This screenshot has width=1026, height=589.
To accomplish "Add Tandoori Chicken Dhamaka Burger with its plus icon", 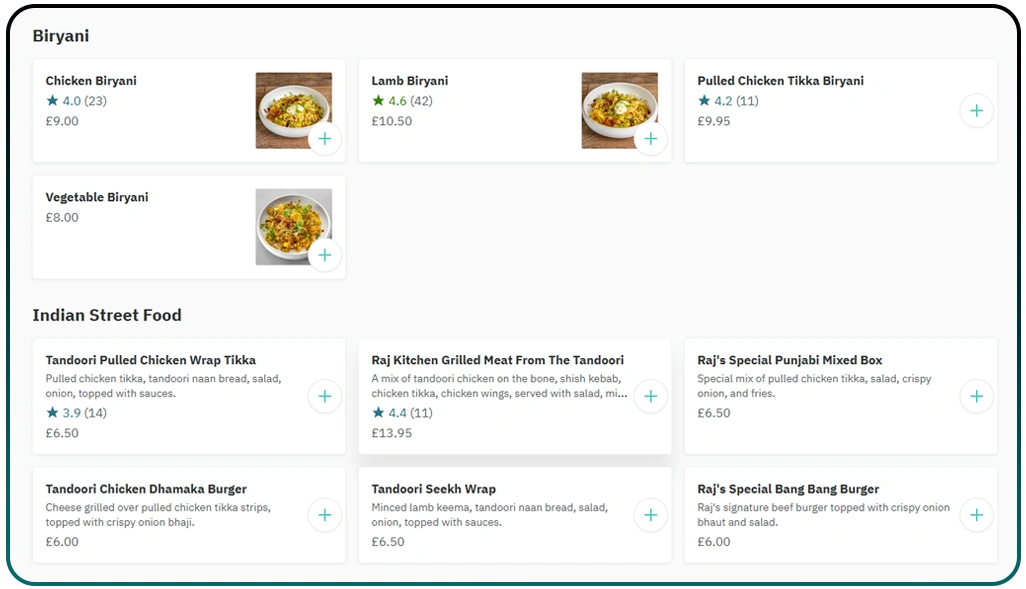I will 325,515.
